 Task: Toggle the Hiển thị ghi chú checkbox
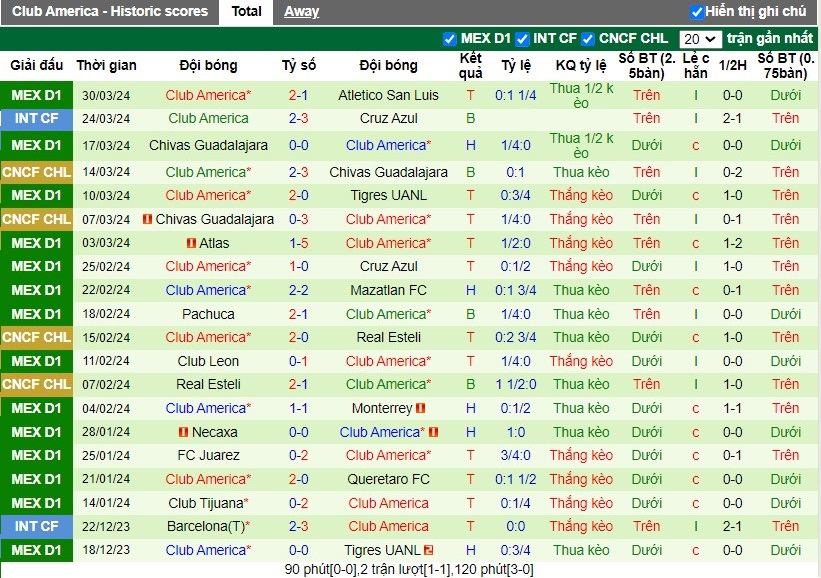point(697,12)
